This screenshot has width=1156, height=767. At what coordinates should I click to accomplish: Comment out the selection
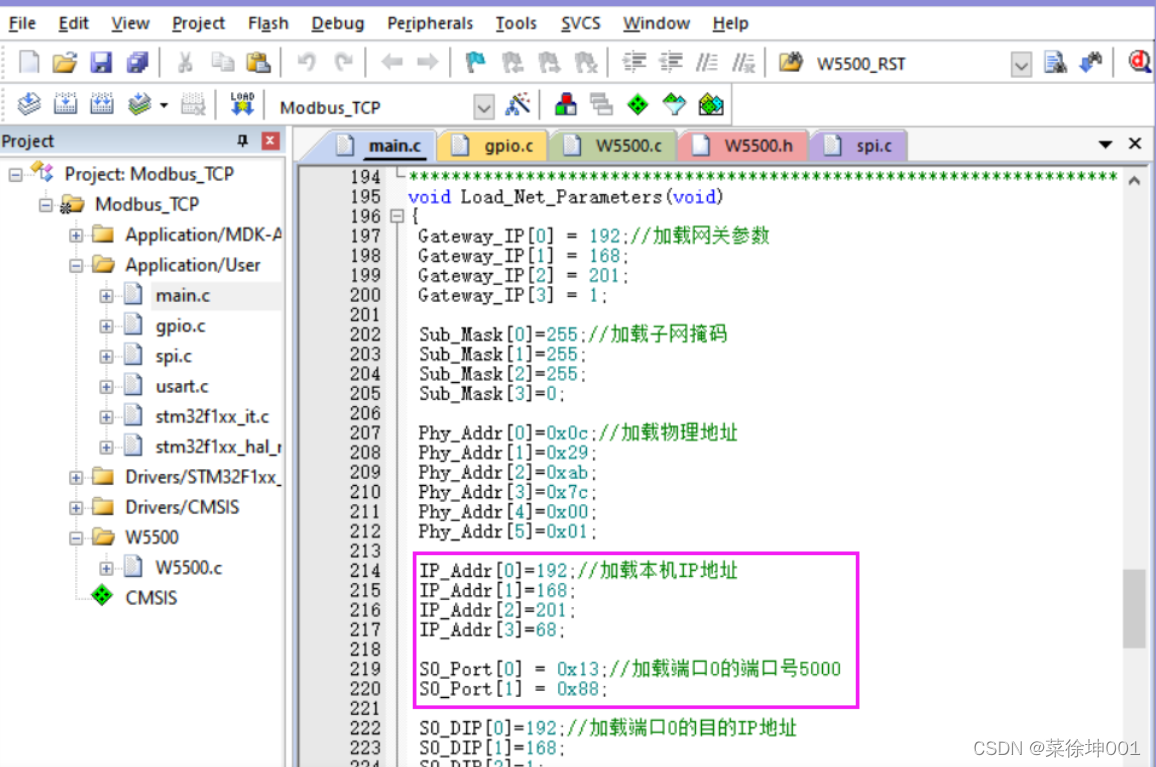pos(706,63)
